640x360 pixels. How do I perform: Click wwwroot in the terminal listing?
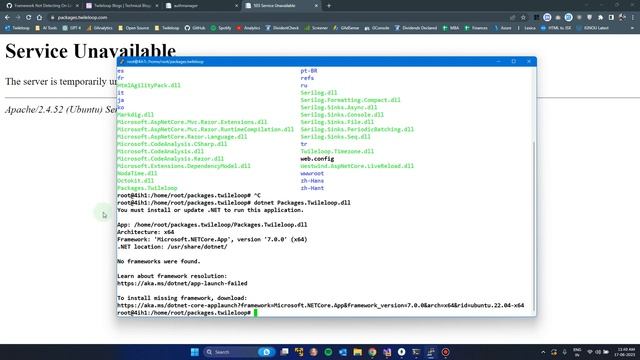click(312, 173)
